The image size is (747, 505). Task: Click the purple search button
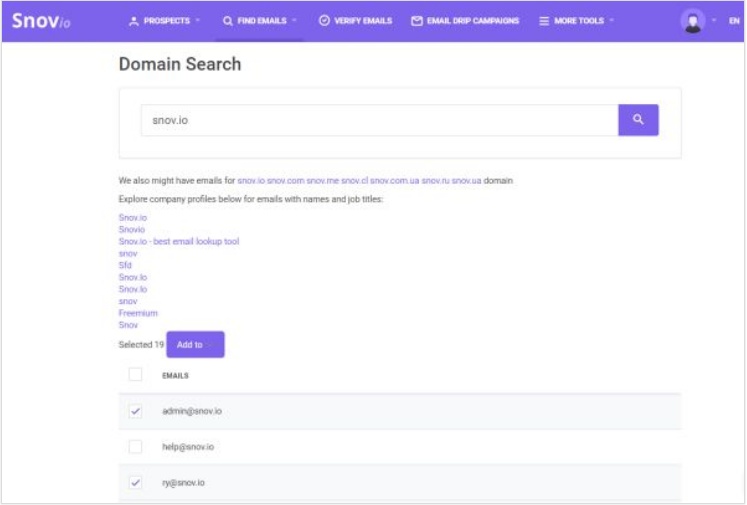click(638, 120)
